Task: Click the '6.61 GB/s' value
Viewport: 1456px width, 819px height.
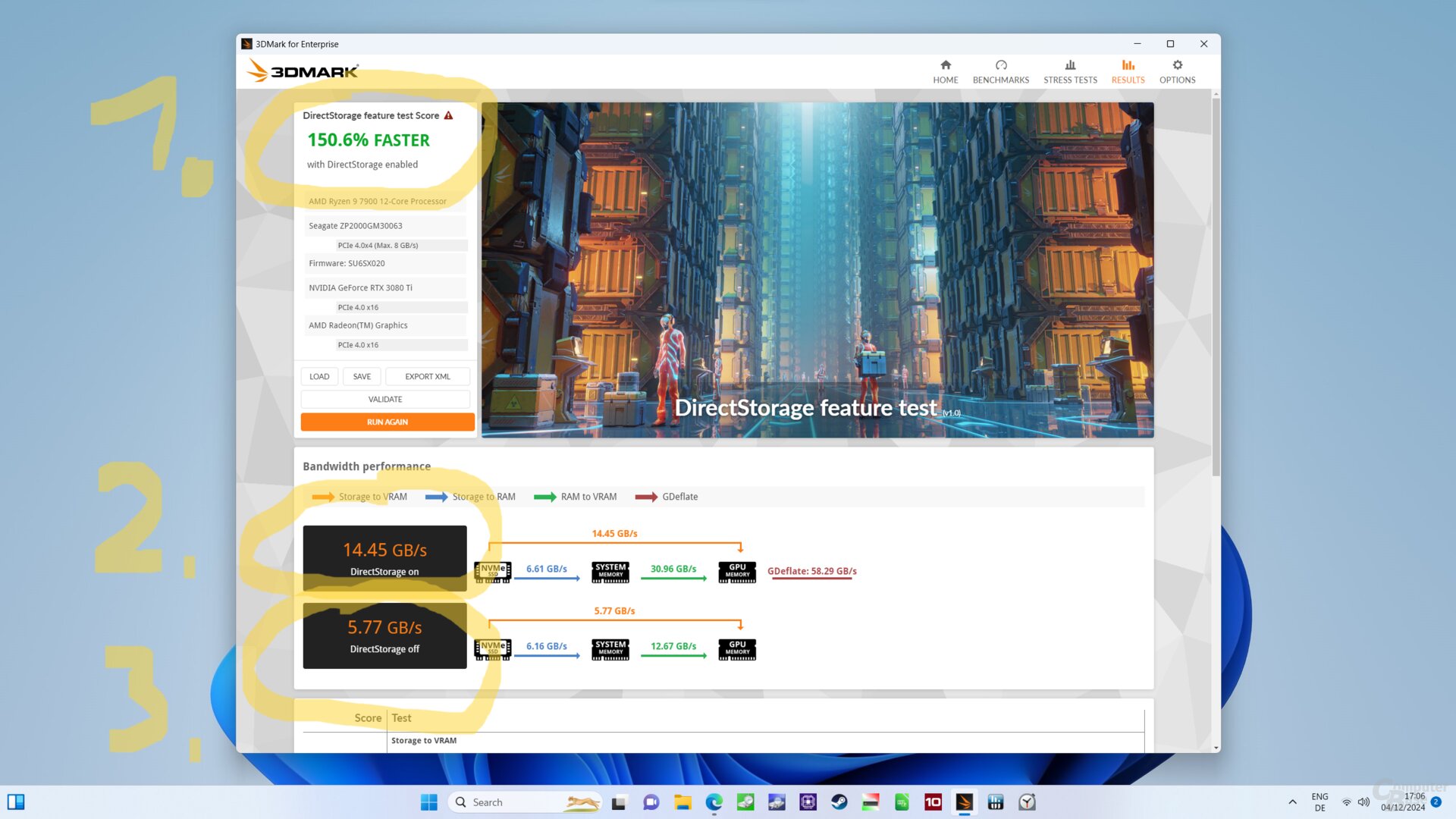Action: click(547, 569)
